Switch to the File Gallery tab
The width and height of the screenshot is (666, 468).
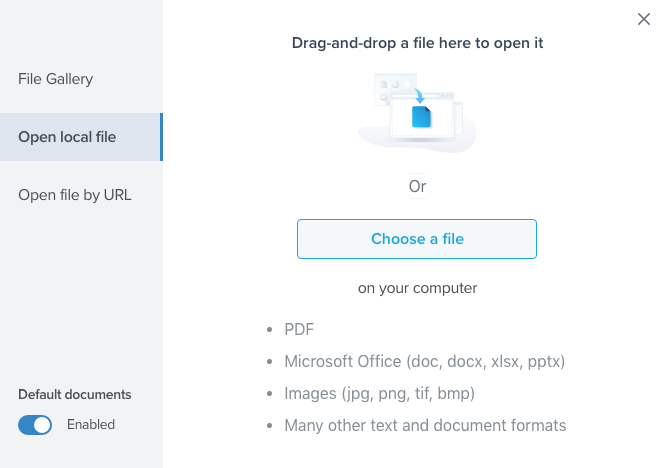coord(56,78)
